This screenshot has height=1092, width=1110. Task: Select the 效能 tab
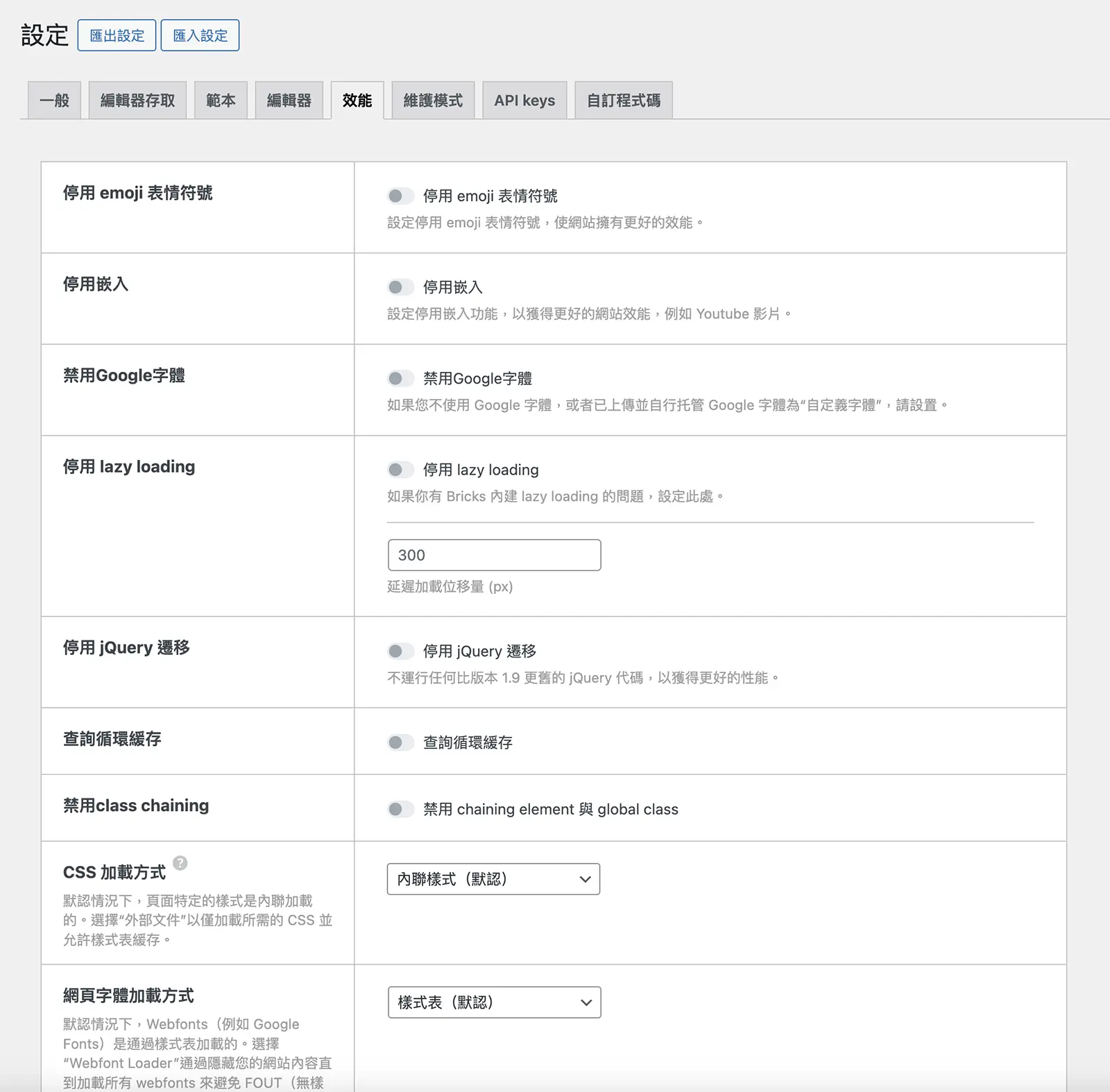pyautogui.click(x=357, y=101)
